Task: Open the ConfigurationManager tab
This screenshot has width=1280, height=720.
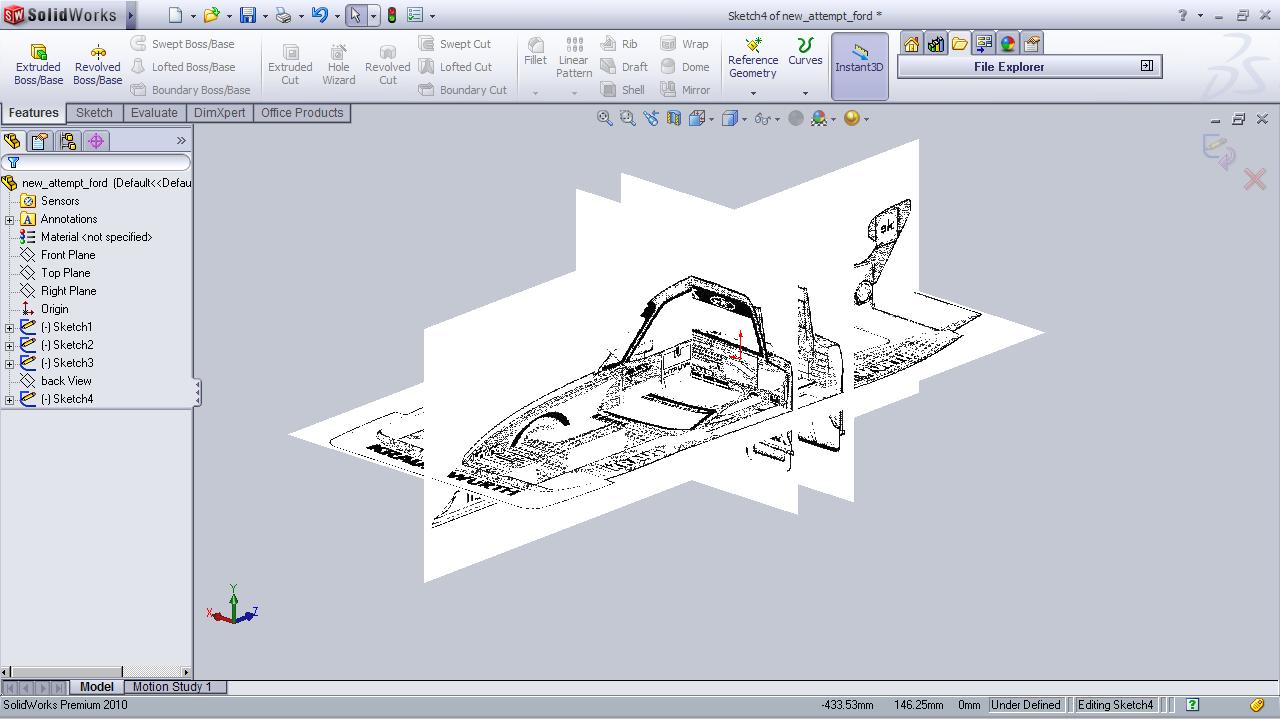Action: (x=68, y=141)
